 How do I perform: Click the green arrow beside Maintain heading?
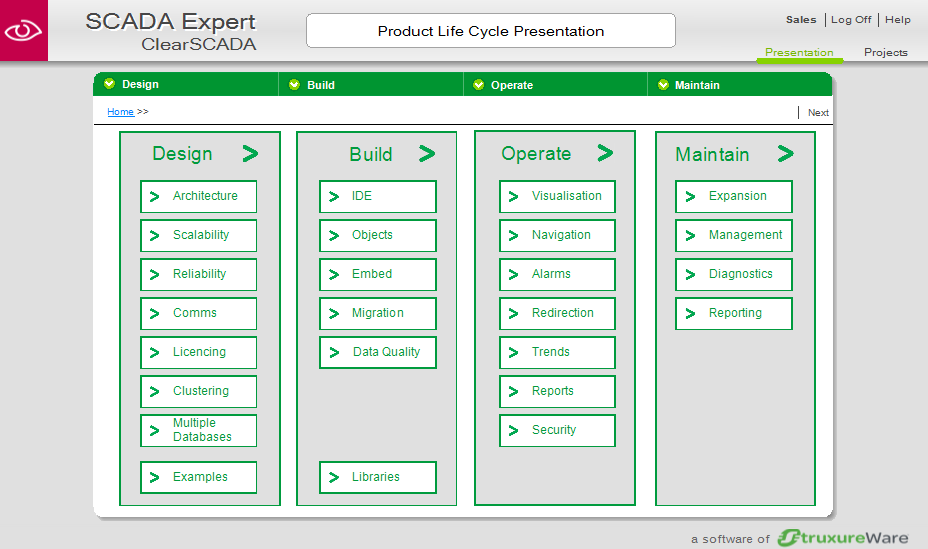click(x=785, y=154)
